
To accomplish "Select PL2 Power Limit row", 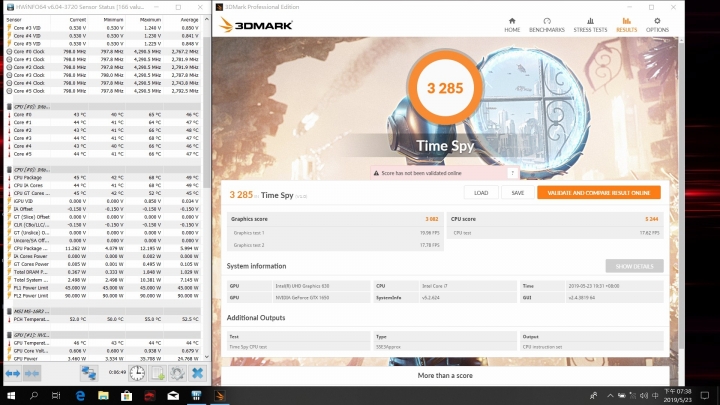I will [102, 295].
